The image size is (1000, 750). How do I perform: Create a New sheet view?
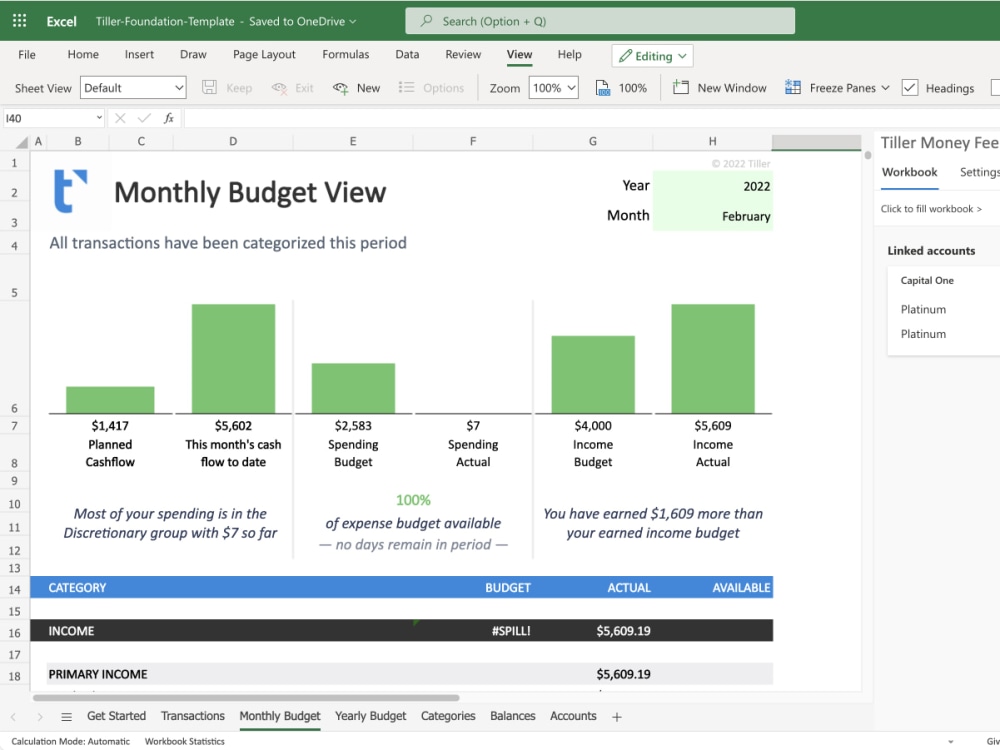pos(357,88)
